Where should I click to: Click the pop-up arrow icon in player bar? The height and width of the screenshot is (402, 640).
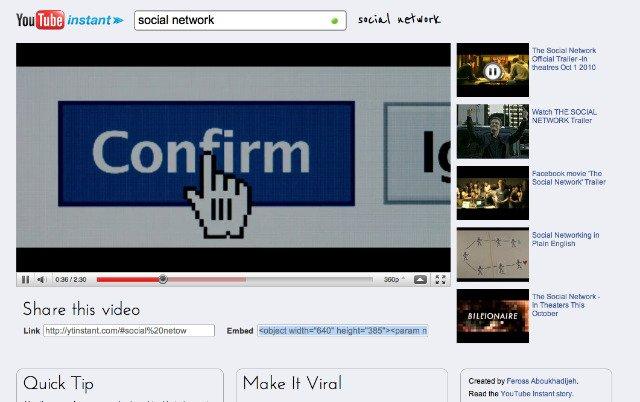click(420, 280)
